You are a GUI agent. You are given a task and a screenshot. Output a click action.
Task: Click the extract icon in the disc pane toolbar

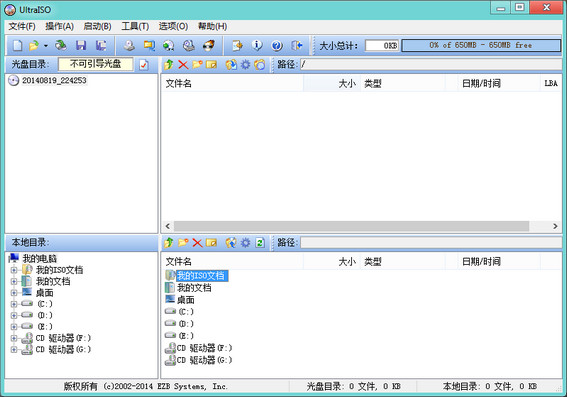[x=231, y=65]
